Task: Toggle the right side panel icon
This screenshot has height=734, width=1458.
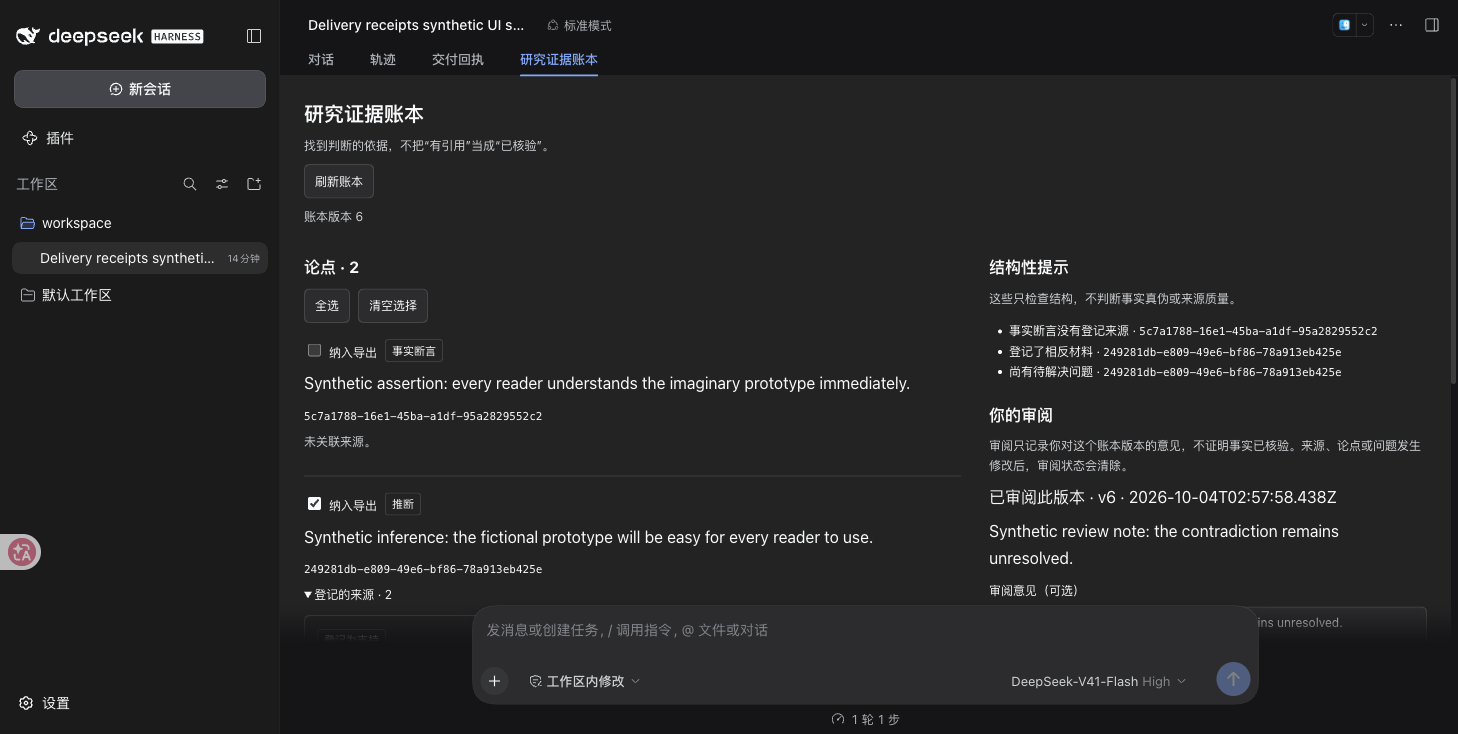Action: pyautogui.click(x=1432, y=25)
